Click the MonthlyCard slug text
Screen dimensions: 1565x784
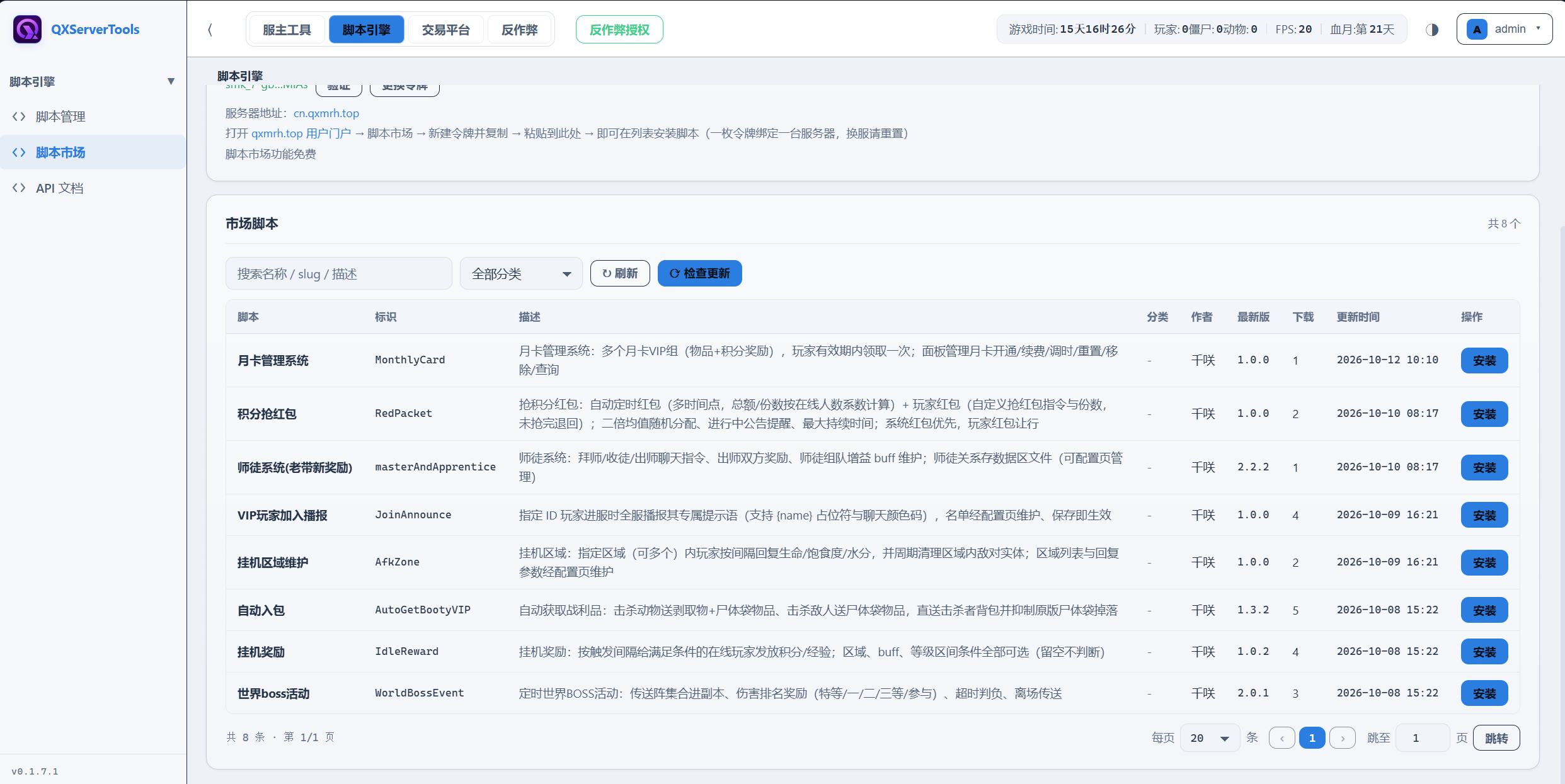(x=410, y=360)
